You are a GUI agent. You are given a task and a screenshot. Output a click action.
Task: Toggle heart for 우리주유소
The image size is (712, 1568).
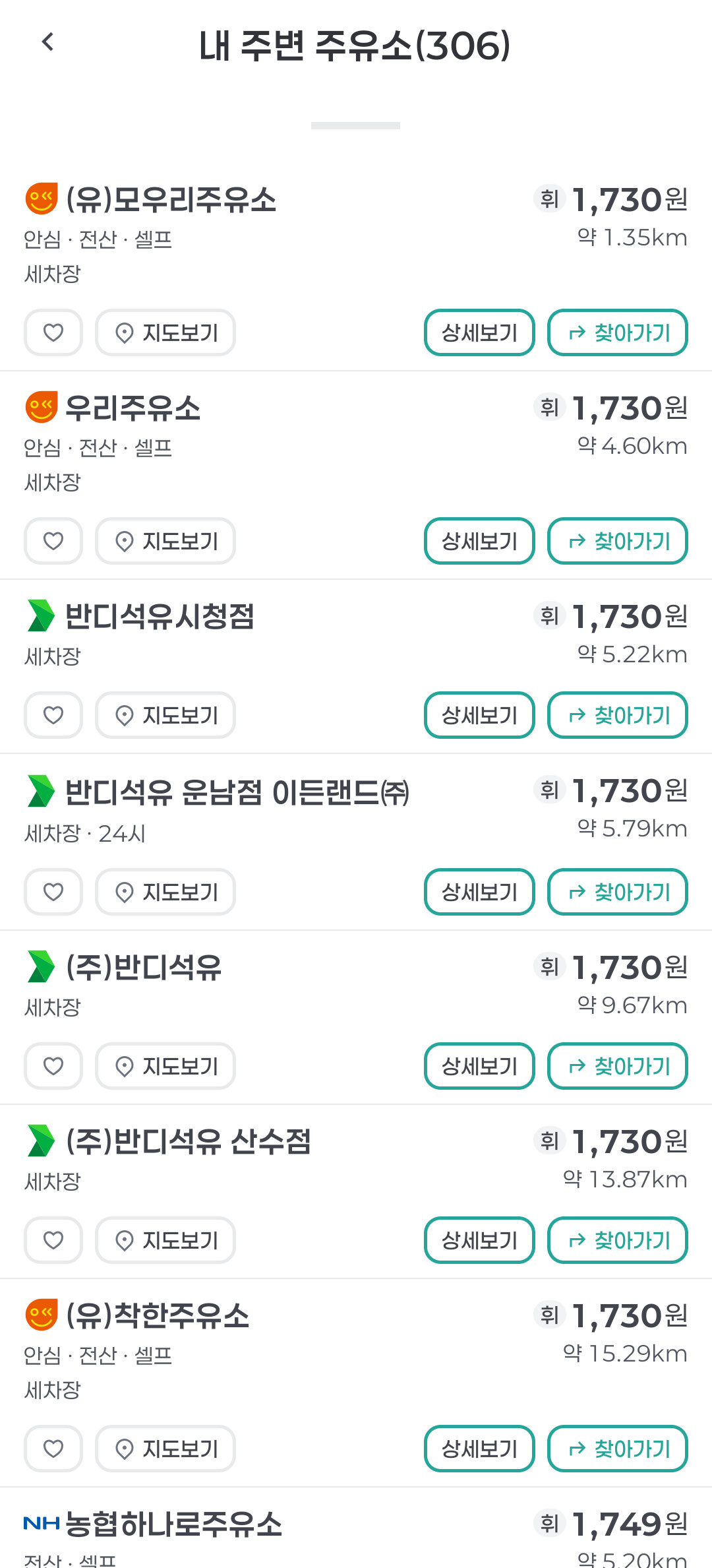tap(53, 541)
